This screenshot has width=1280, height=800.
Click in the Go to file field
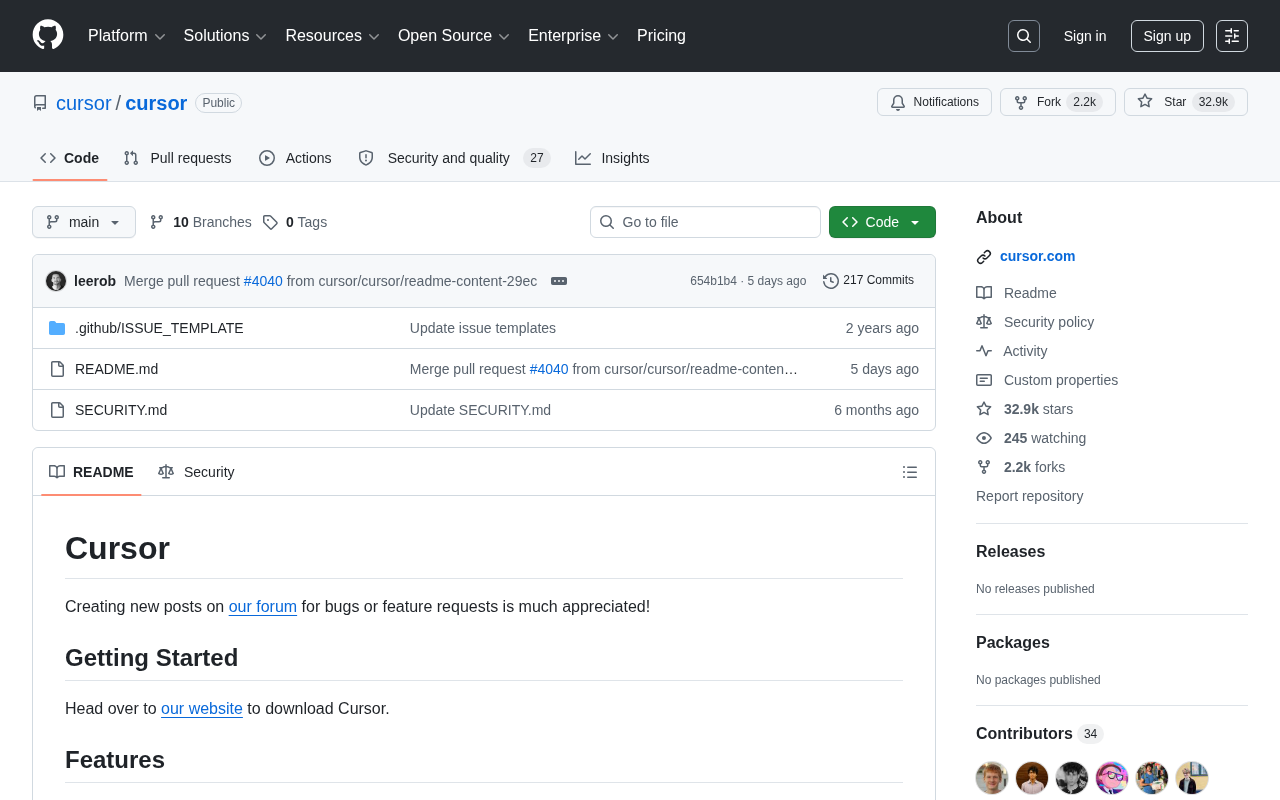pyautogui.click(x=705, y=222)
